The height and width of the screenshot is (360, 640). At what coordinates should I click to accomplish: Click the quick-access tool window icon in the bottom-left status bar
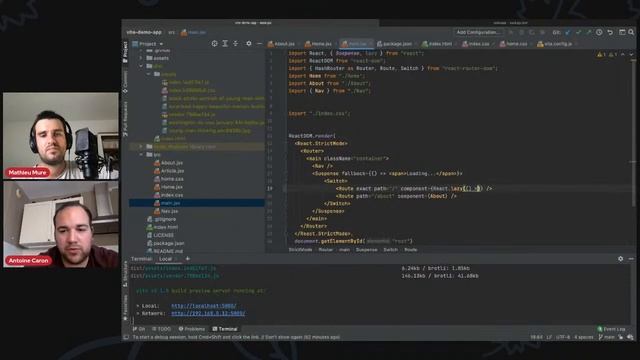click(x=126, y=337)
